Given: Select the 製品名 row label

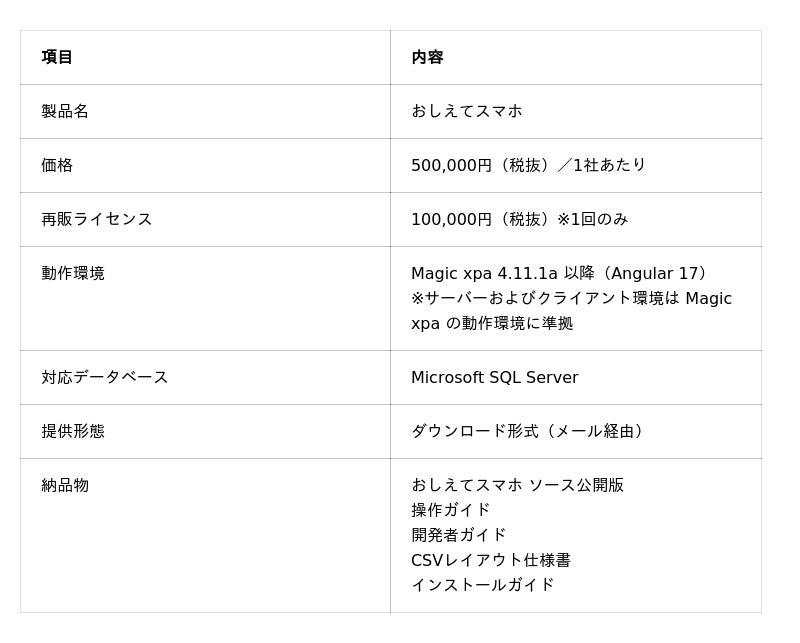Looking at the screenshot, I should pos(65,111).
